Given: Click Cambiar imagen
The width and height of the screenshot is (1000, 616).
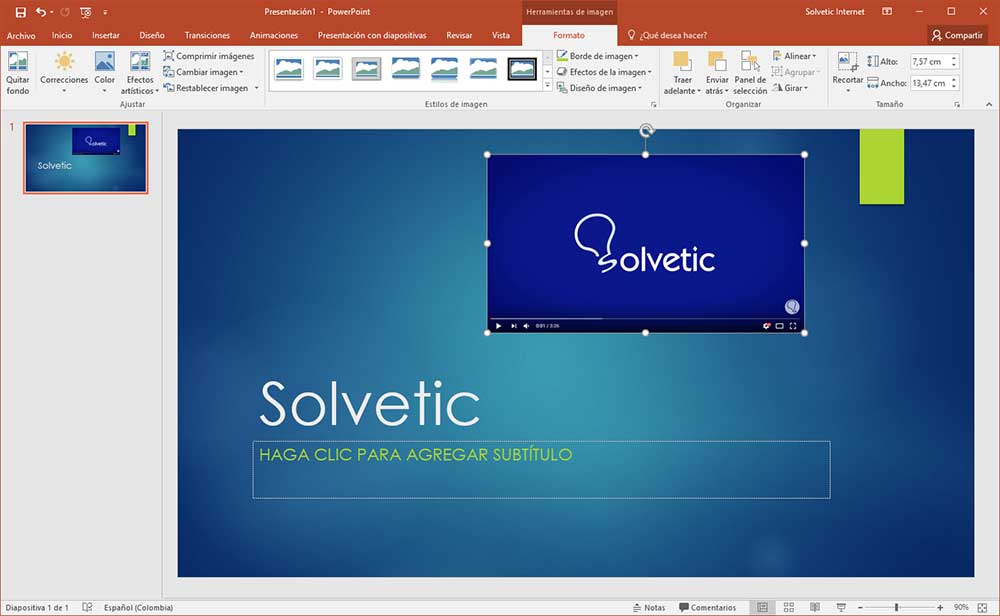Looking at the screenshot, I should coord(203,72).
